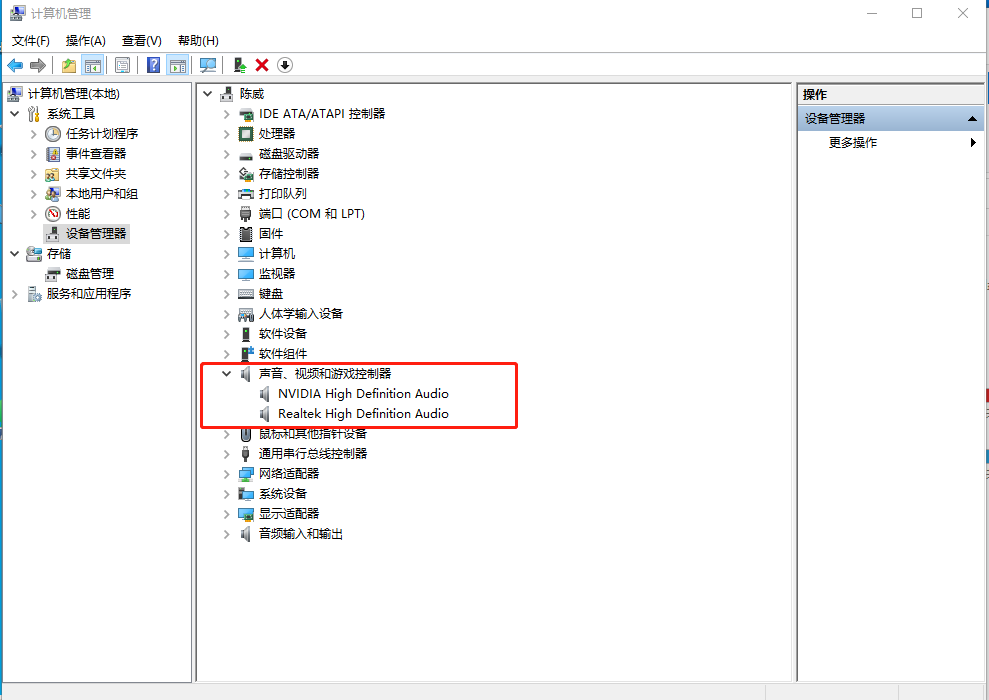This screenshot has height=700, width=989.
Task: Toggle the show/hide action pane button
Action: pyautogui.click(x=178, y=65)
